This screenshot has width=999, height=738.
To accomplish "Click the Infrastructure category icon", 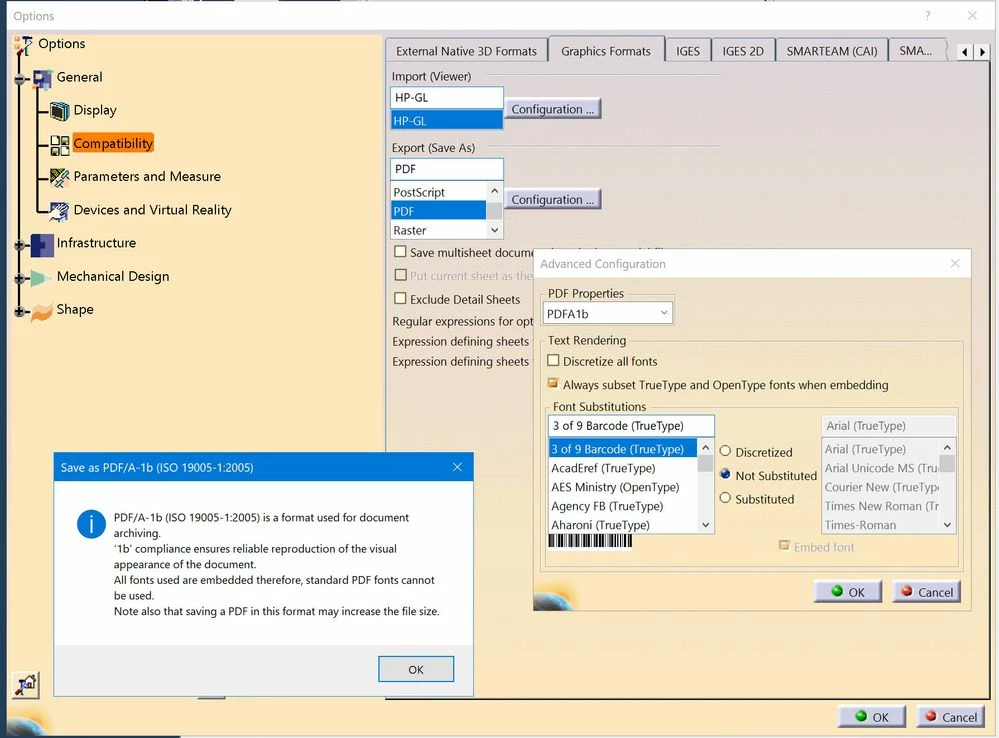I will 42,245.
